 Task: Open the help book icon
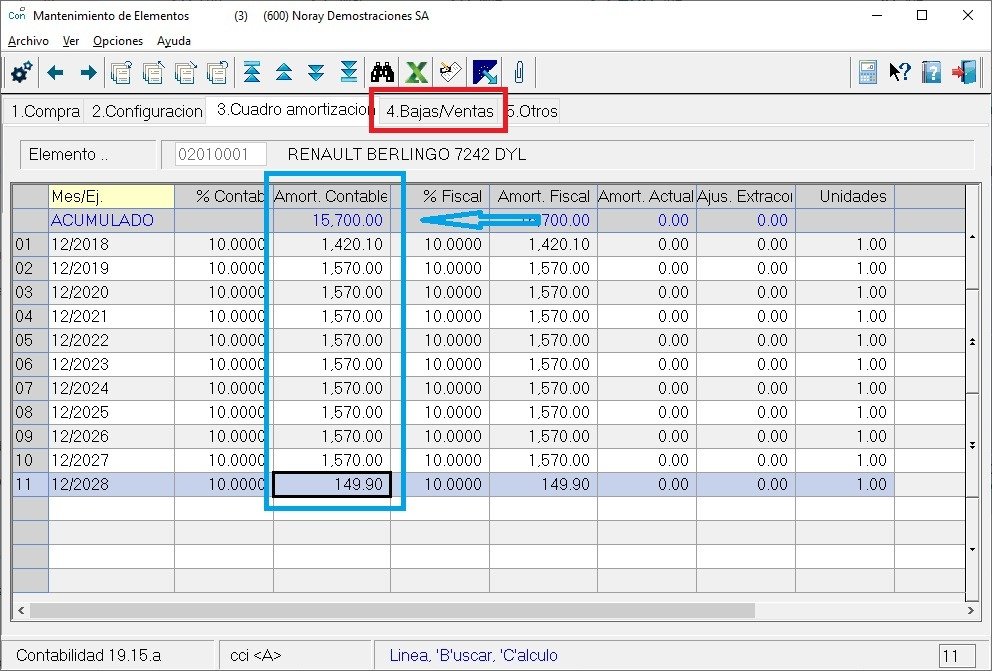tap(931, 73)
